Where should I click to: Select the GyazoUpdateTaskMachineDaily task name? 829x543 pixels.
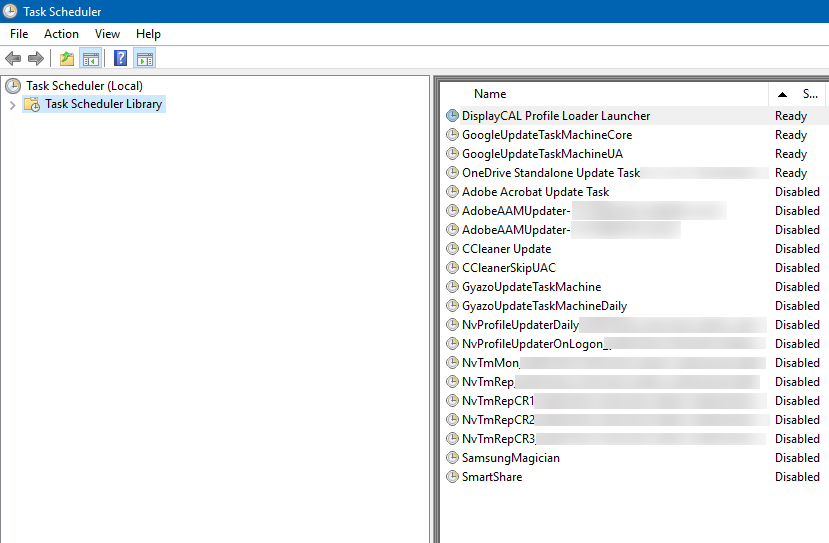(545, 306)
